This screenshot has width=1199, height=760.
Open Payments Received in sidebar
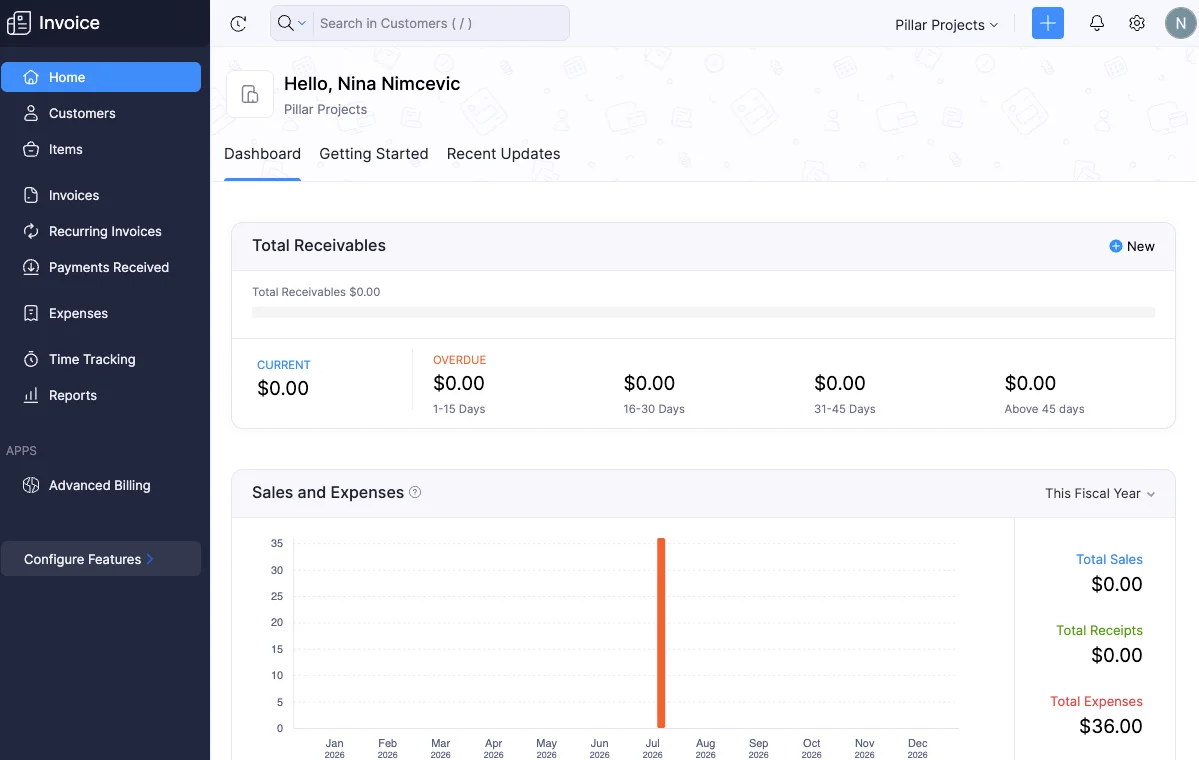(x=101, y=267)
